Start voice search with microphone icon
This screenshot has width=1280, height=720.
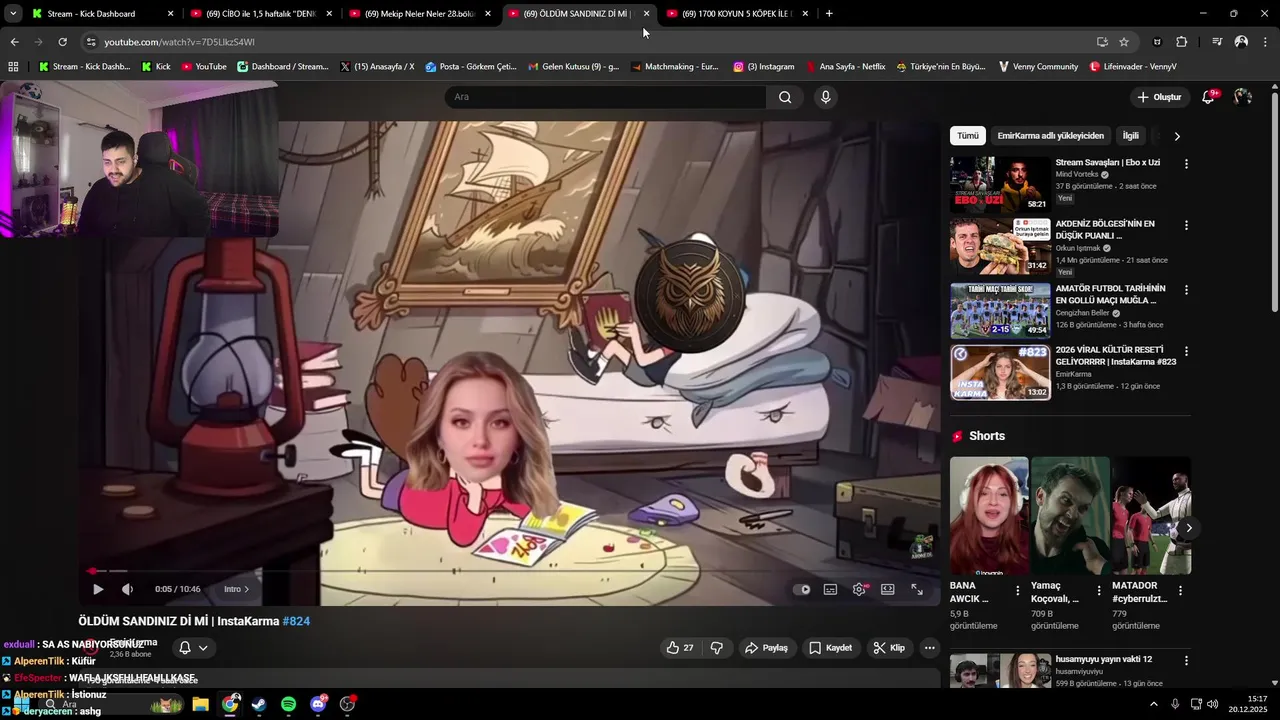tap(825, 97)
